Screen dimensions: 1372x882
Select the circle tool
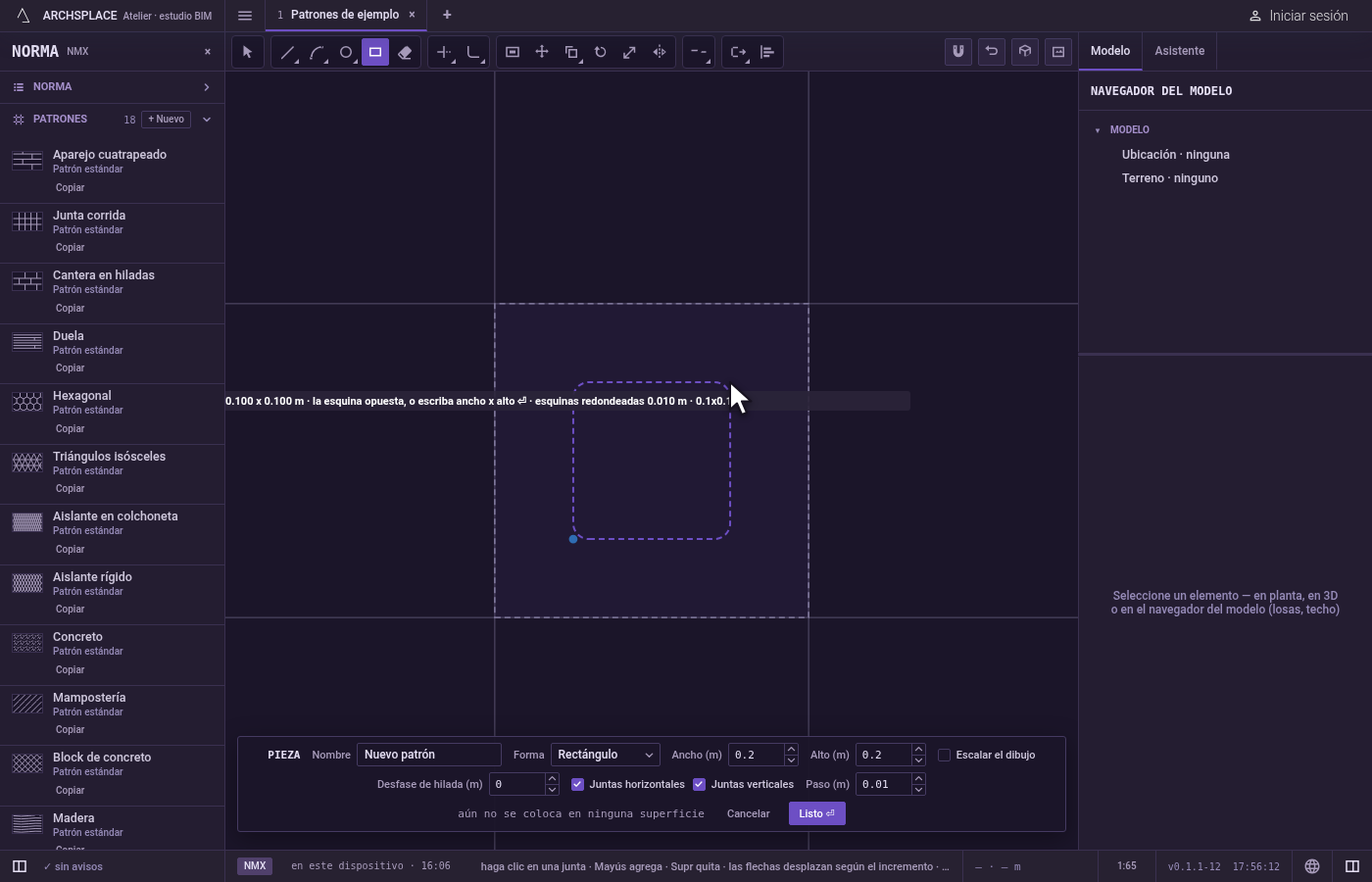pyautogui.click(x=346, y=52)
